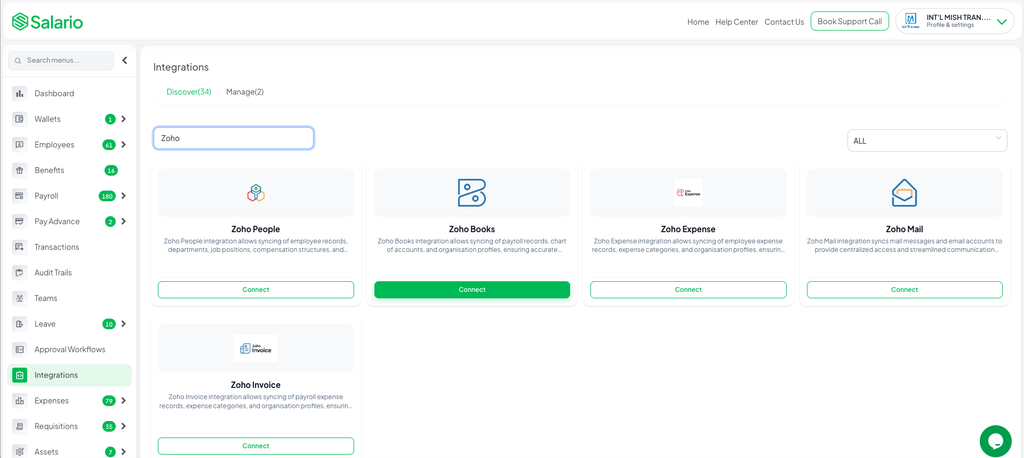
Task: Click the Salario logo
Action: tap(47, 22)
